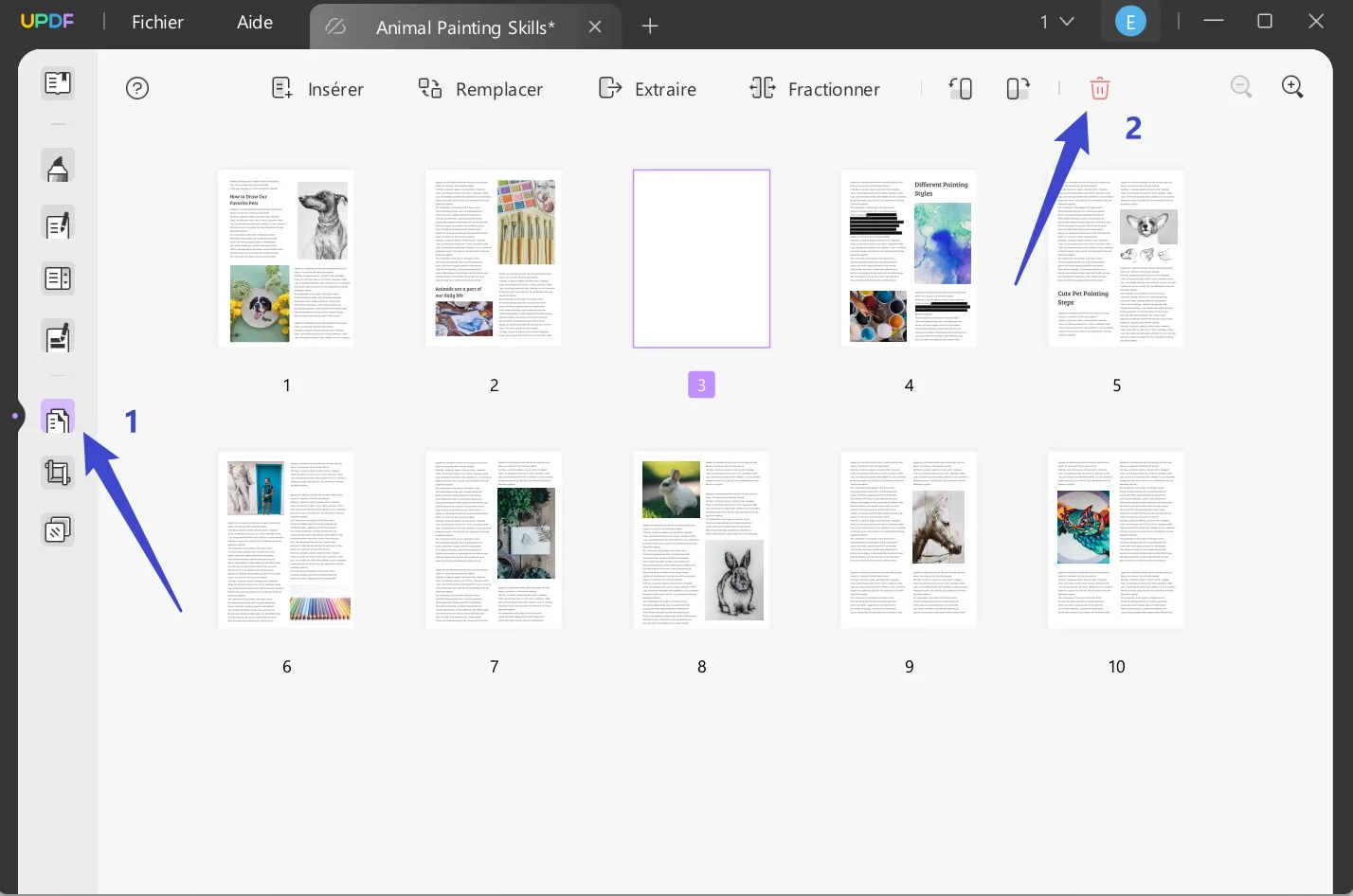The height and width of the screenshot is (896, 1353).
Task: Select the page rotation right tool
Action: pos(1017,87)
